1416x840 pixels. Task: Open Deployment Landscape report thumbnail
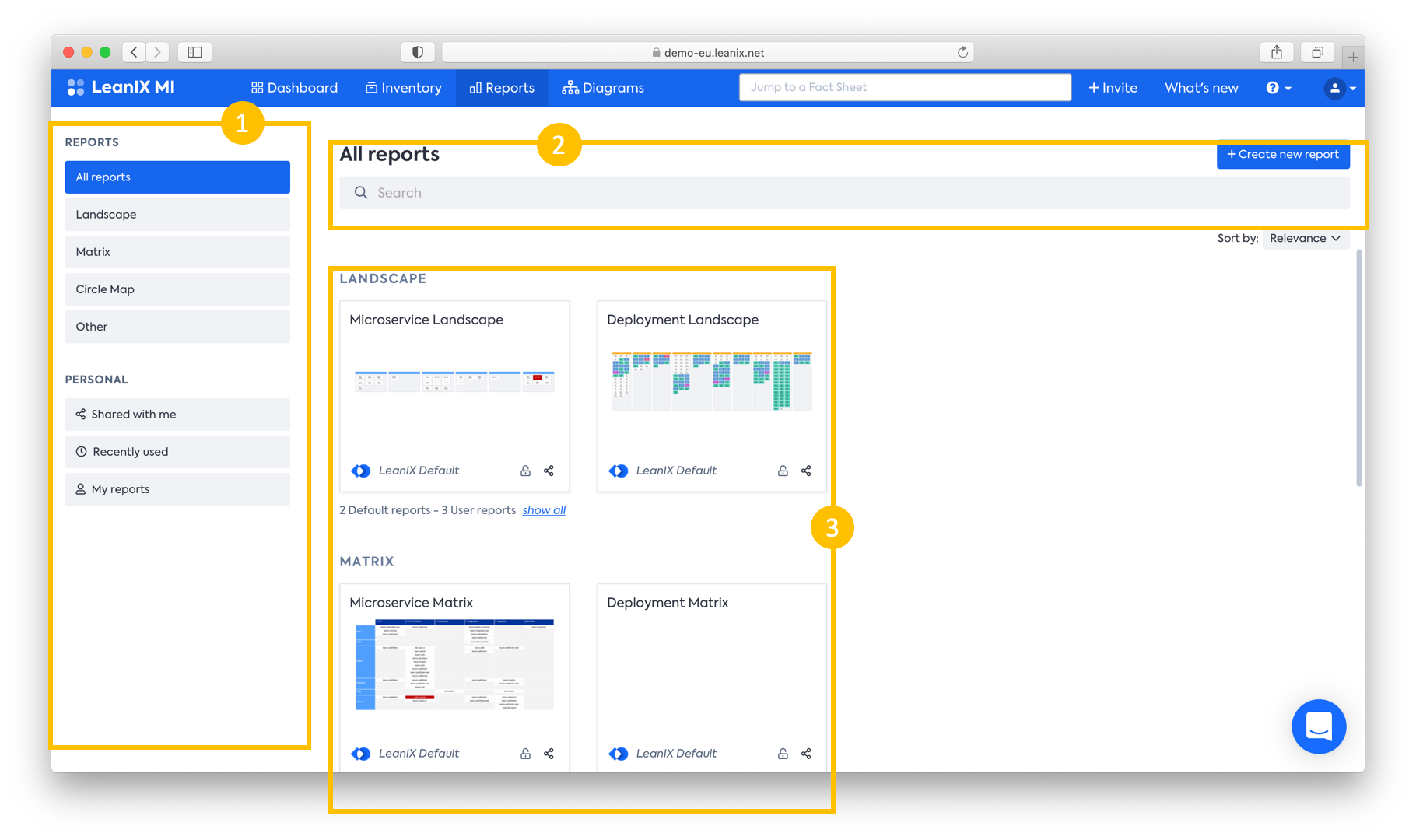click(x=712, y=381)
